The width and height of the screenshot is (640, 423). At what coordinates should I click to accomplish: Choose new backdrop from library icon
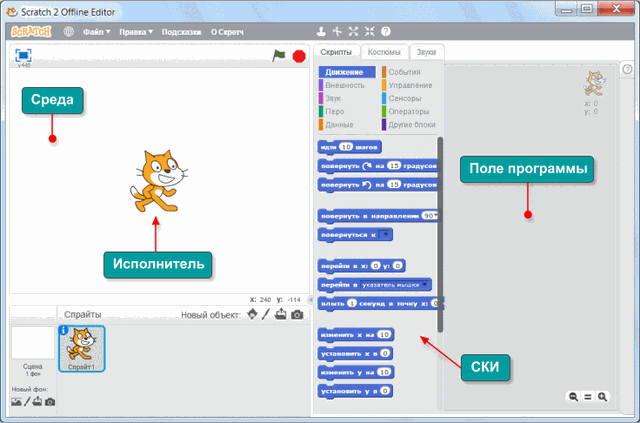point(16,402)
